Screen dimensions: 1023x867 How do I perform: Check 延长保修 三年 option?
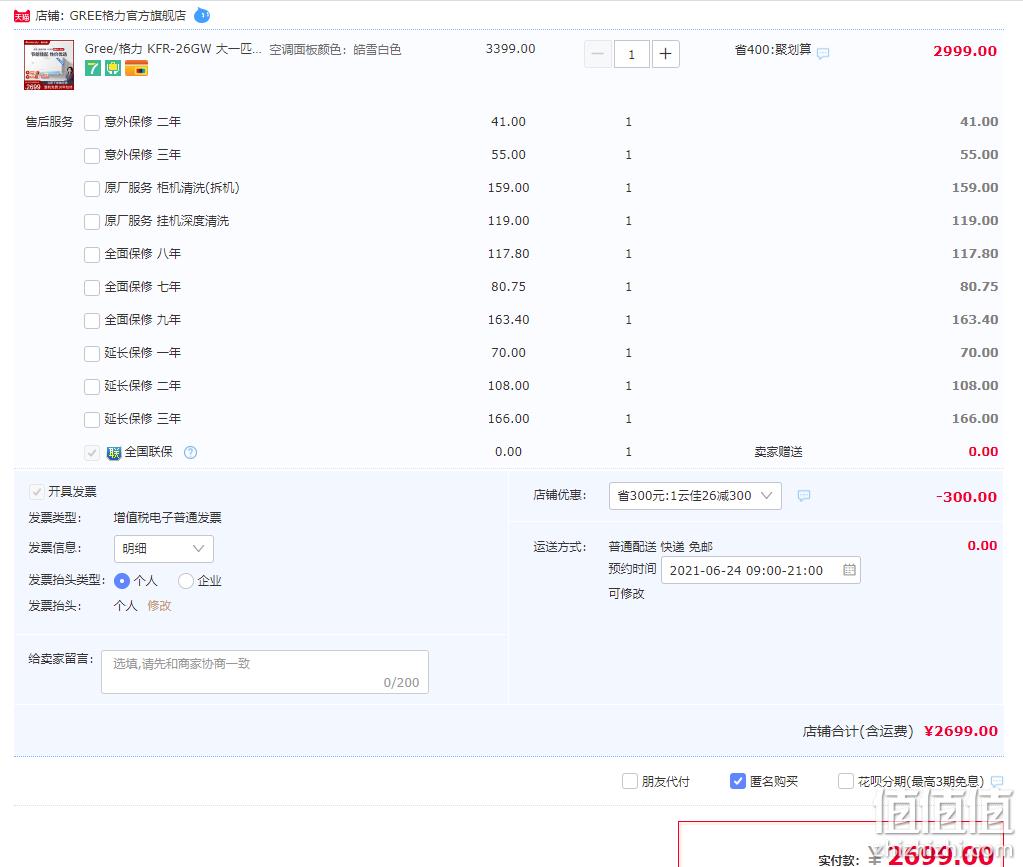point(92,419)
